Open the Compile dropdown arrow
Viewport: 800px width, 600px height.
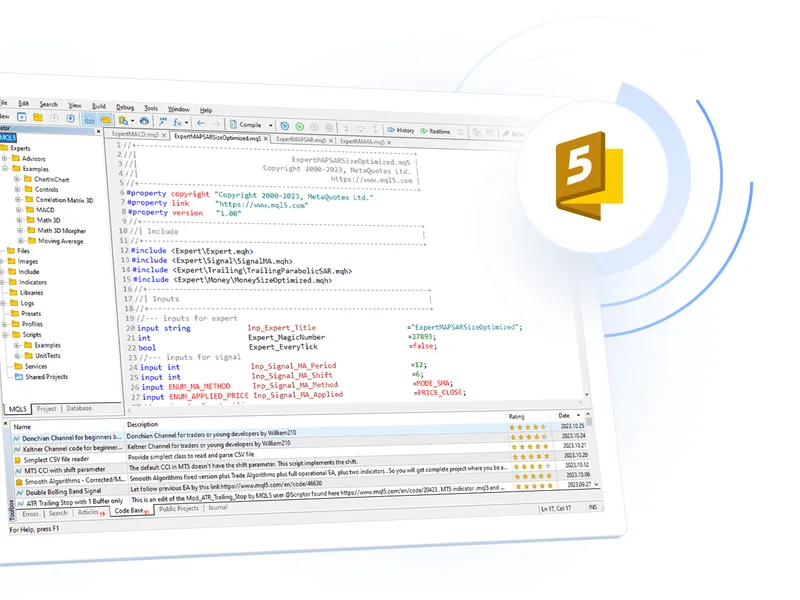pyautogui.click(x=270, y=125)
